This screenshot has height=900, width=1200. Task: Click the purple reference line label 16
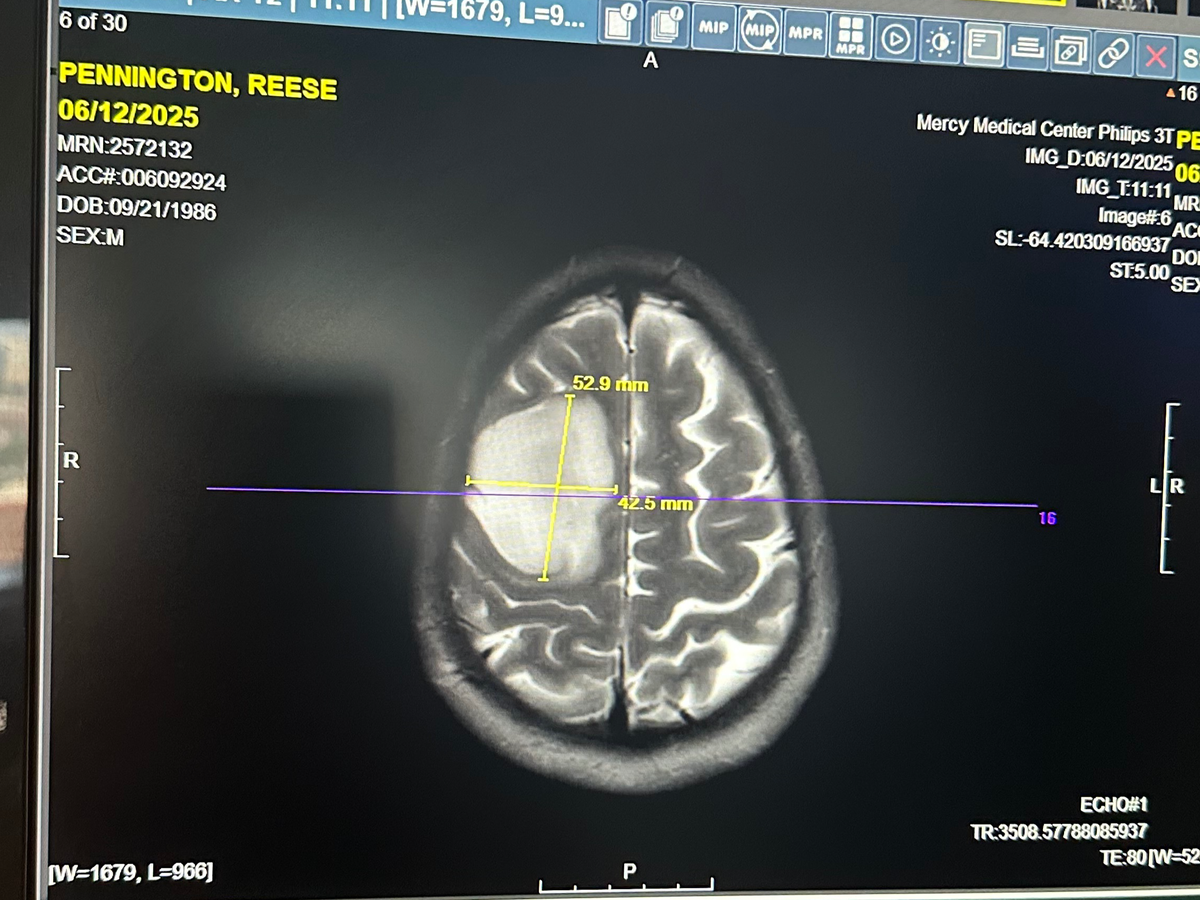click(x=1047, y=518)
